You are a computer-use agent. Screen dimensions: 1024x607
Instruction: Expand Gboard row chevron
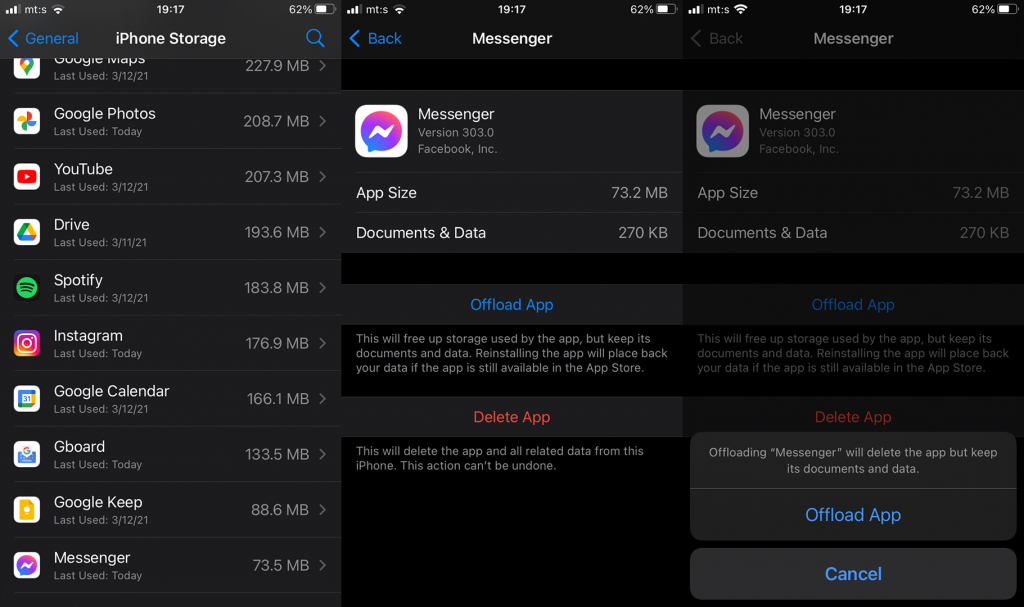pyautogui.click(x=323, y=455)
